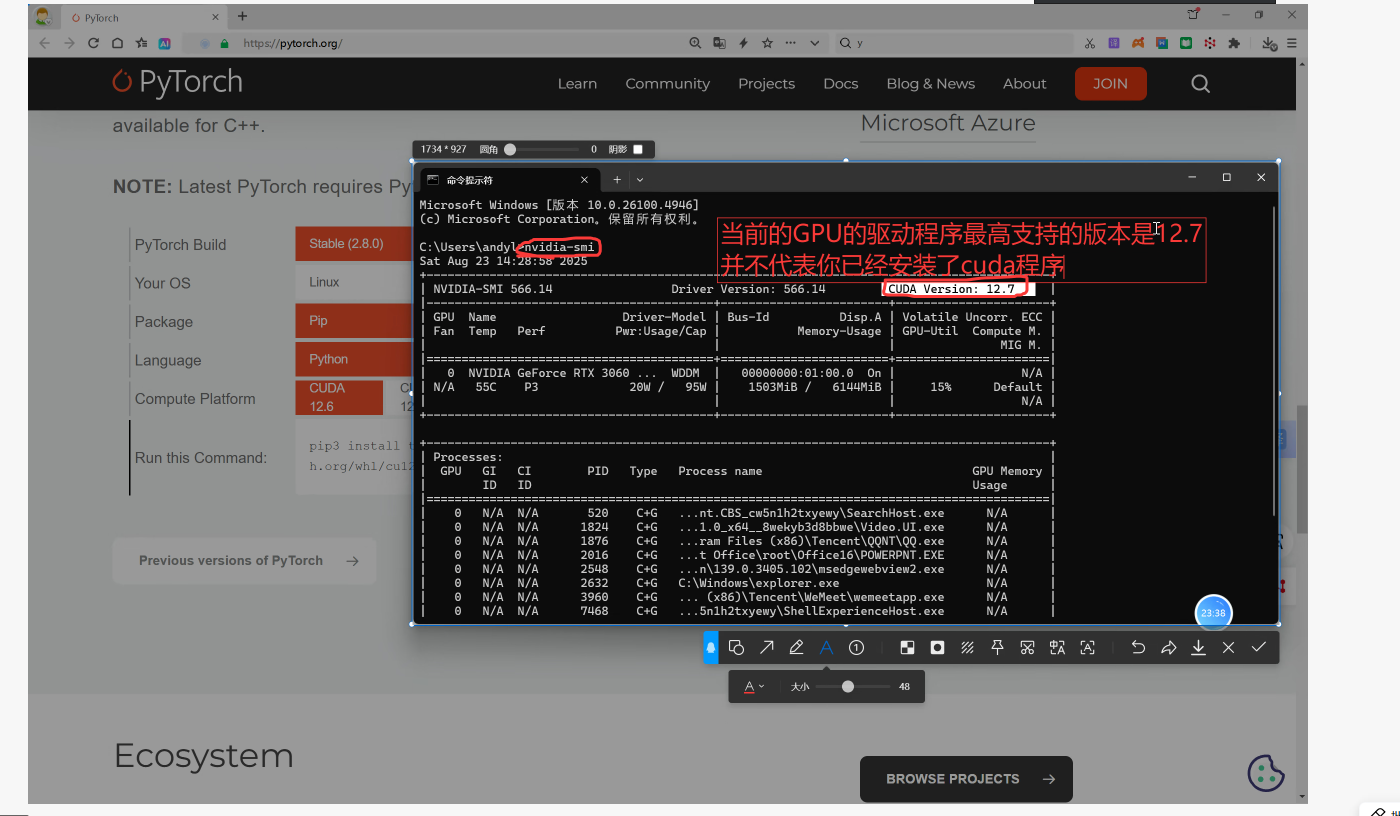This screenshot has width=1400, height=816.
Task: Click the 23:38 blue timer badge
Action: pyautogui.click(x=1213, y=613)
